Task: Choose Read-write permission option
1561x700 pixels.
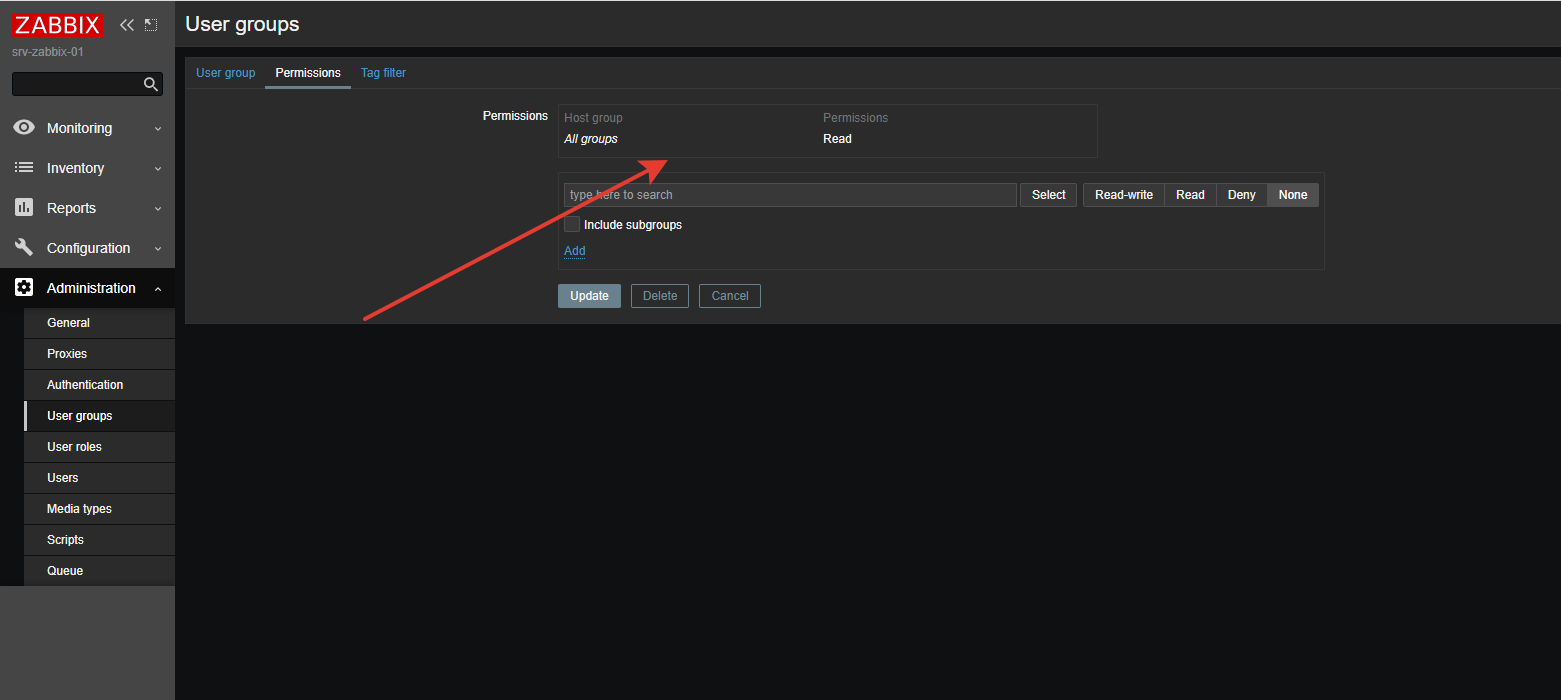Action: click(x=1124, y=195)
